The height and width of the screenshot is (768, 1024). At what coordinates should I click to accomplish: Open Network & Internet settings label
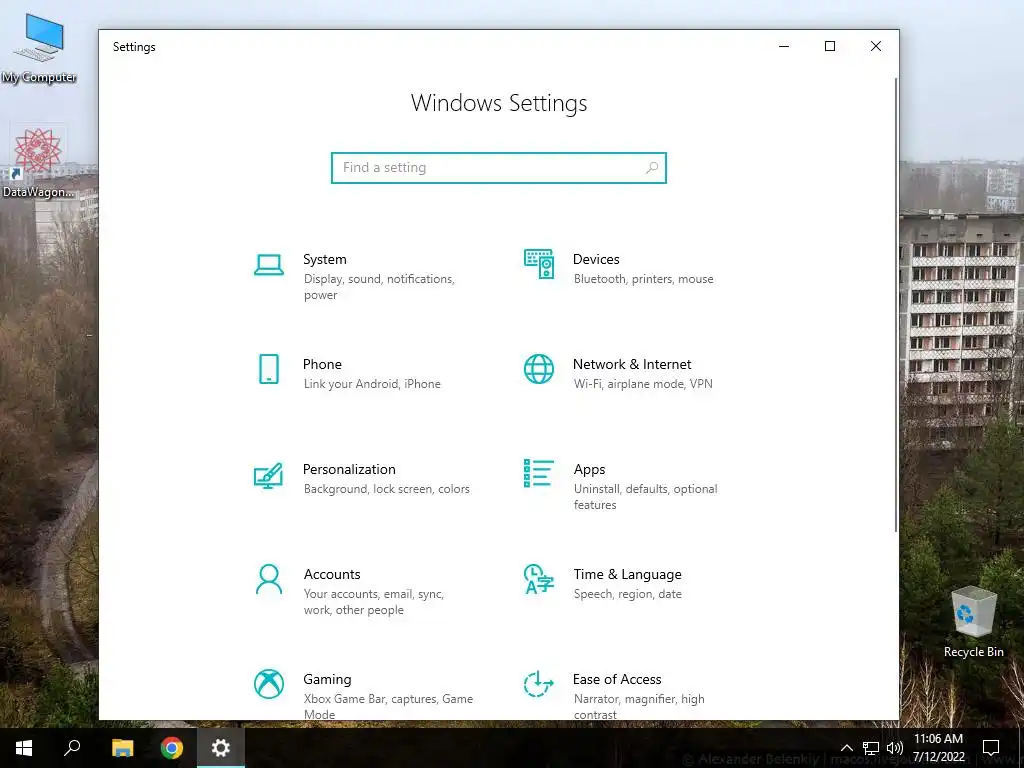click(x=632, y=364)
